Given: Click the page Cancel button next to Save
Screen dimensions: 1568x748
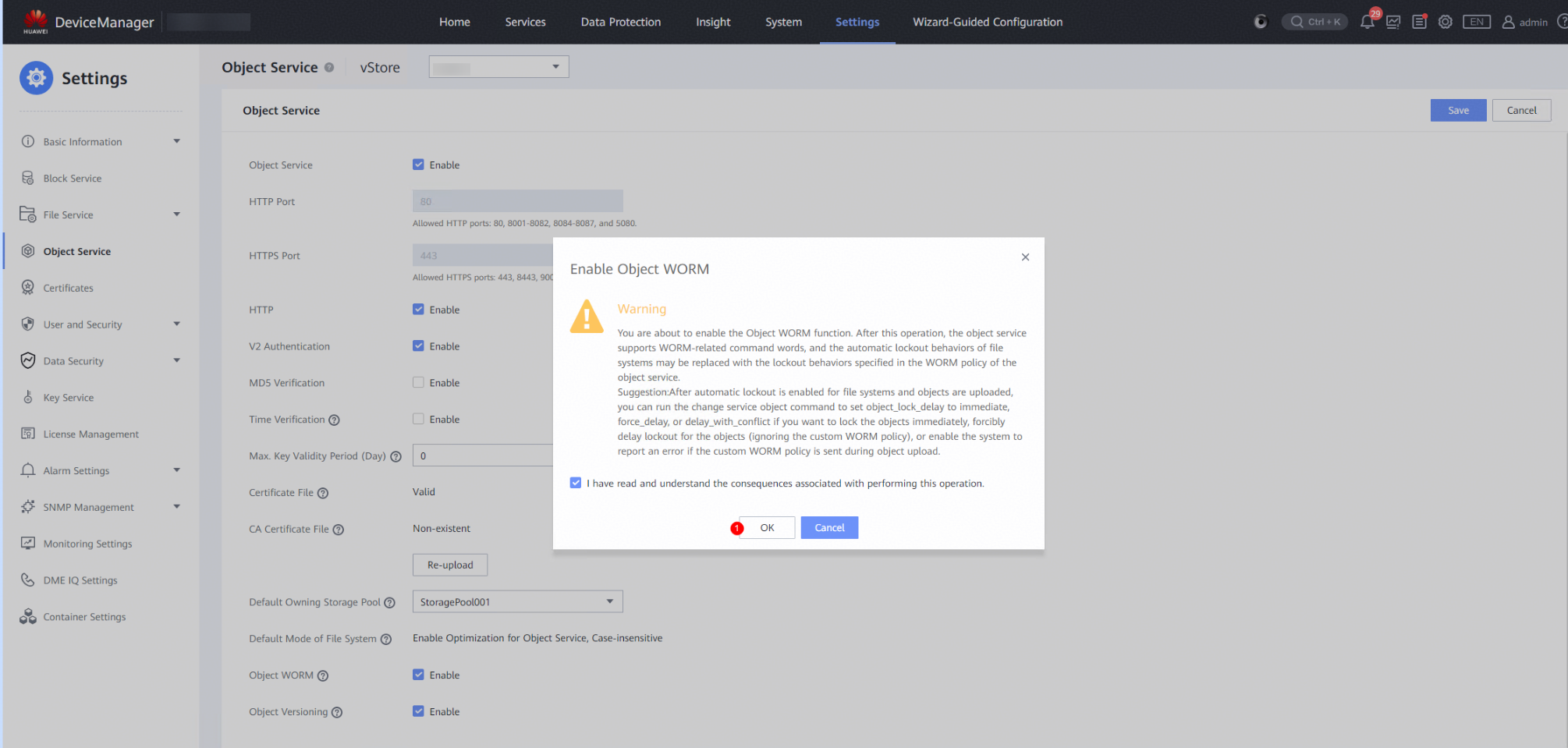Looking at the screenshot, I should (1521, 110).
